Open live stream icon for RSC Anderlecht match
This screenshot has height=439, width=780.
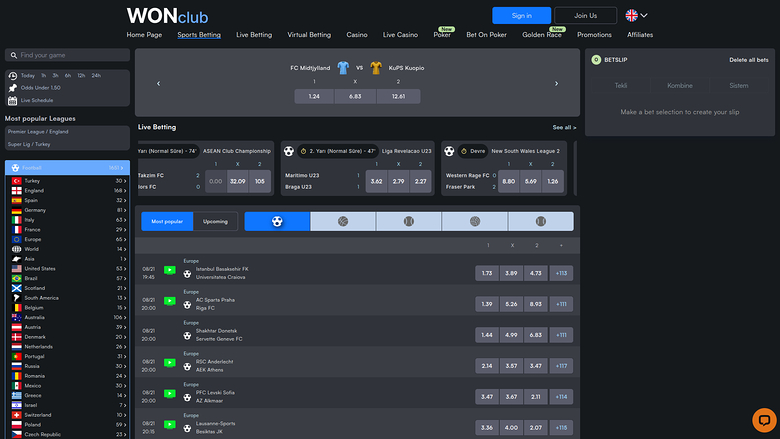click(170, 363)
